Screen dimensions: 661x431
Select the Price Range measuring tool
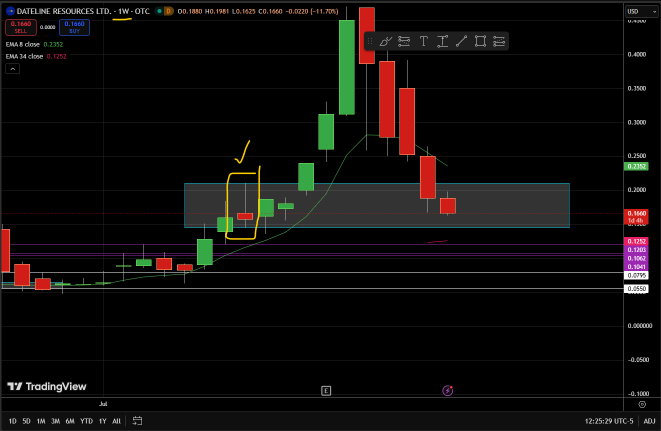click(442, 41)
